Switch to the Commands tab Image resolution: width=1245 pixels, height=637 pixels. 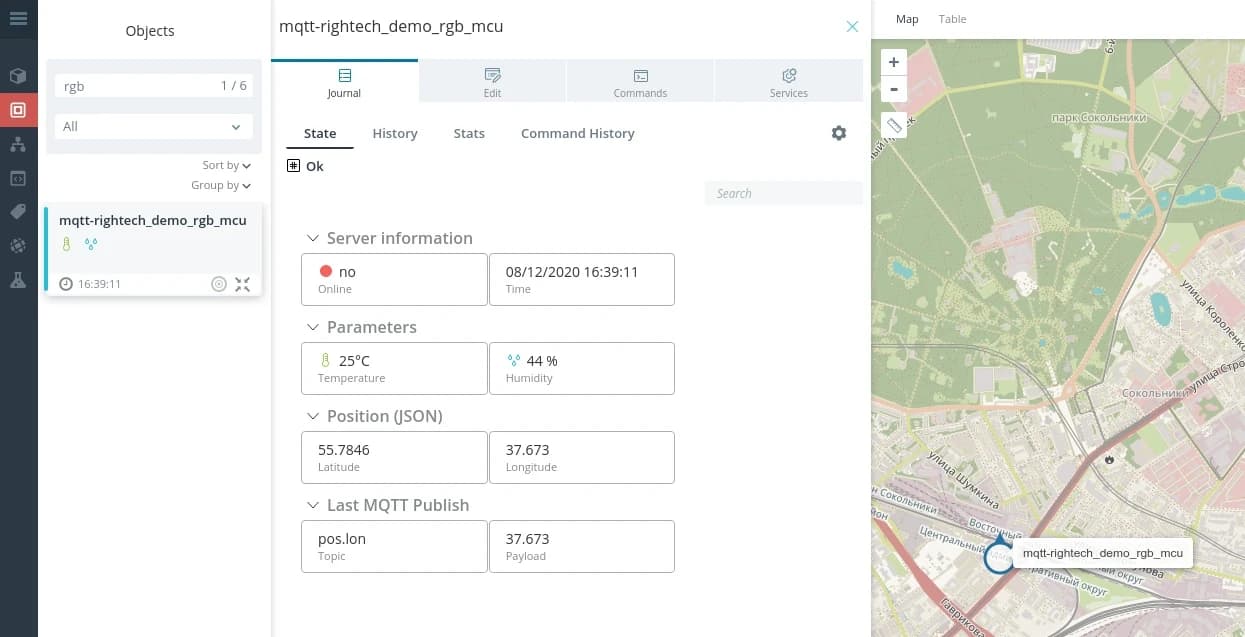[x=640, y=82]
